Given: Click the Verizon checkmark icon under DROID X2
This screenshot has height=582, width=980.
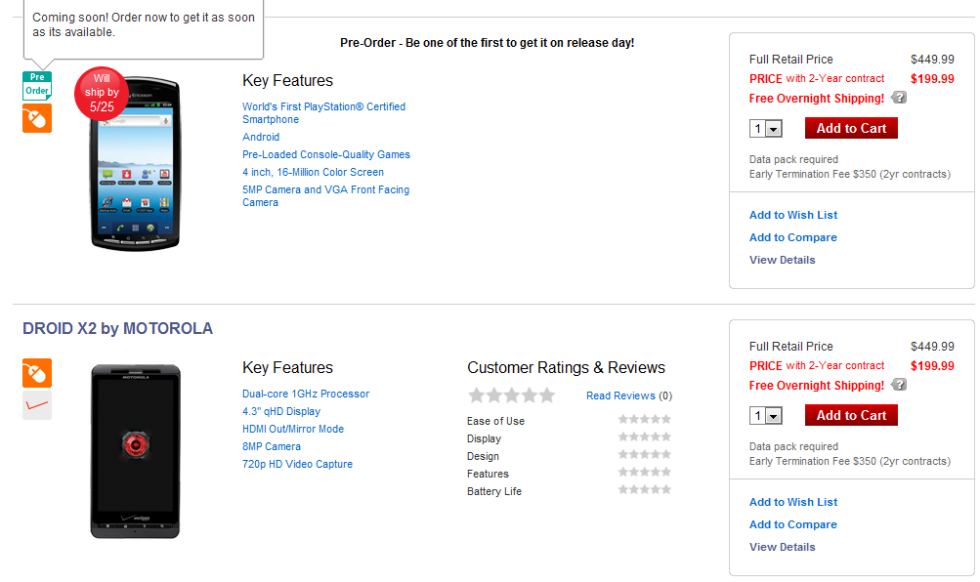Looking at the screenshot, I should click(37, 405).
